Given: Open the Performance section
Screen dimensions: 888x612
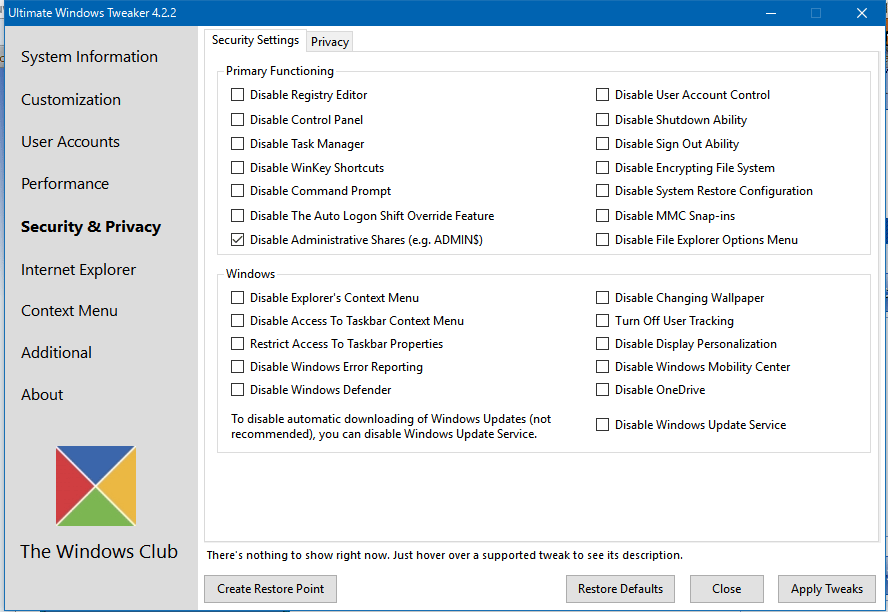Looking at the screenshot, I should 65,183.
